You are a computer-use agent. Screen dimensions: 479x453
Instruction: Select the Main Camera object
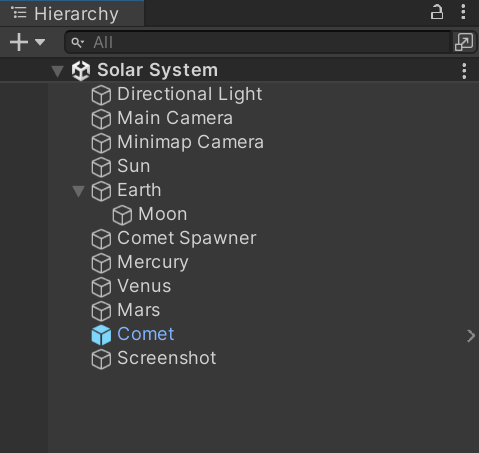tap(175, 118)
